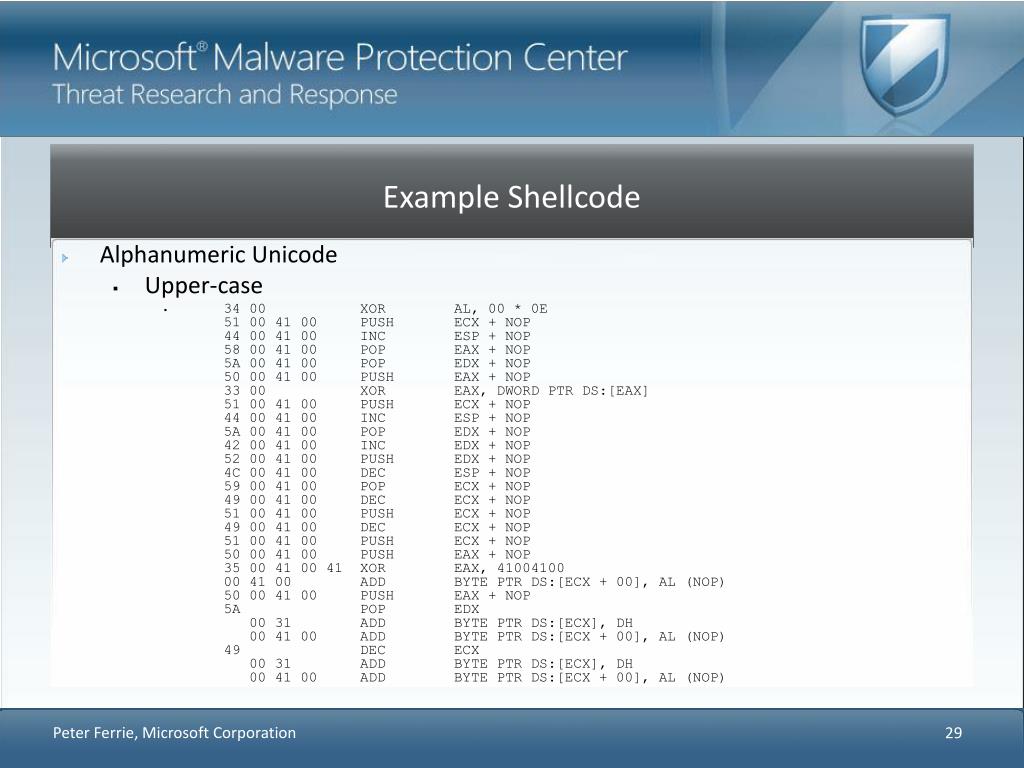1024x768 pixels.
Task: Click page number 29
Action: 953,733
